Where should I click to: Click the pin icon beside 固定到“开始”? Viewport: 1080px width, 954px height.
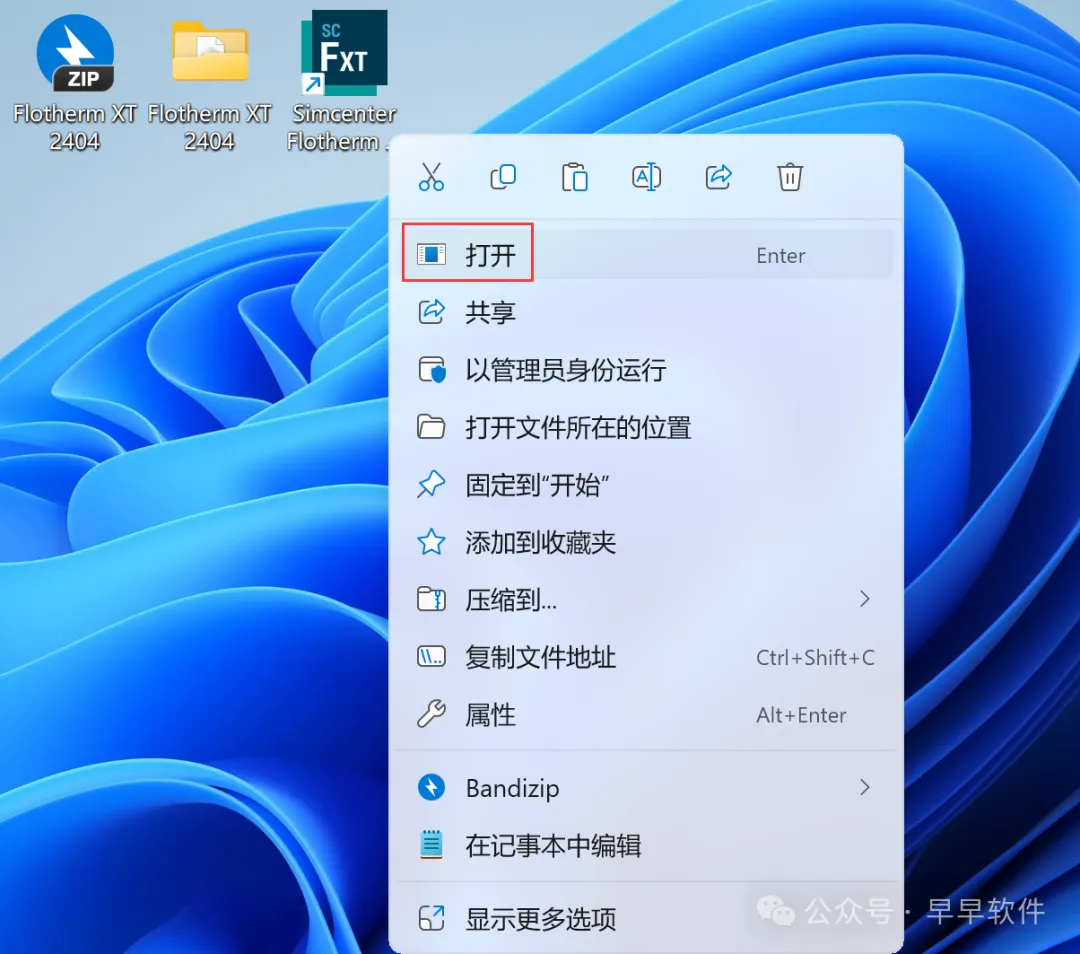point(432,484)
